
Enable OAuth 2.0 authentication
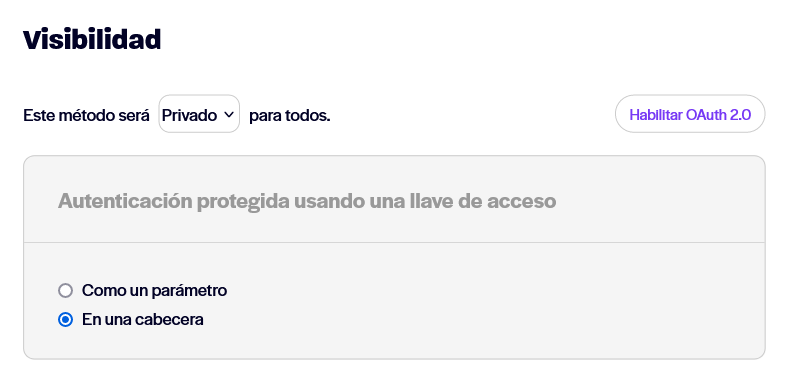[x=690, y=114]
